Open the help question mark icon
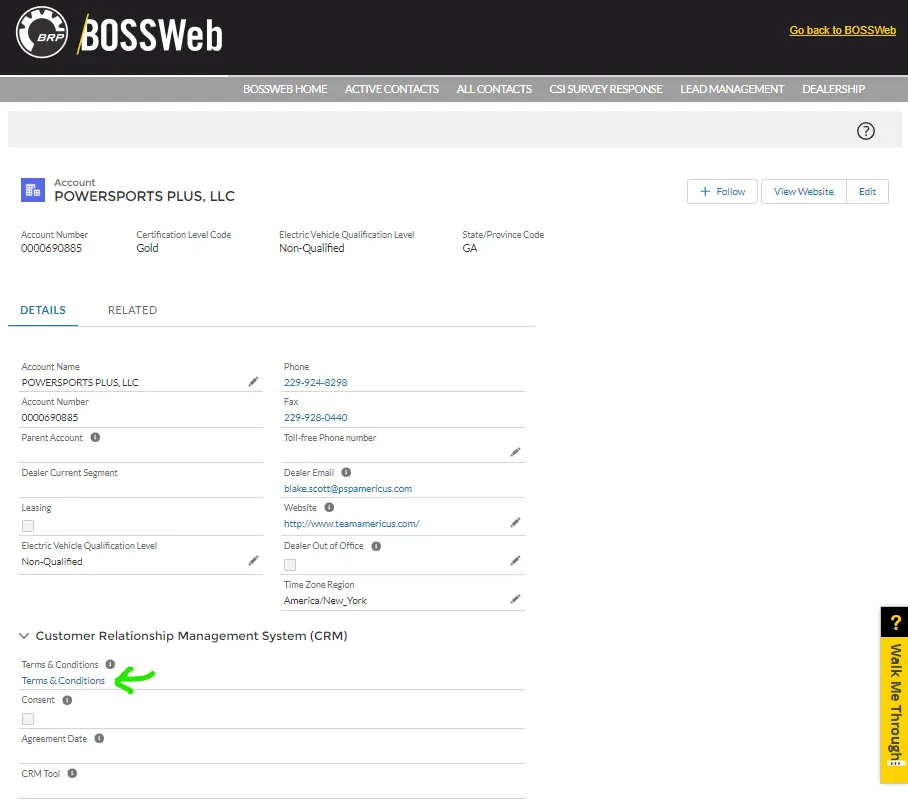This screenshot has width=908, height=801. click(x=866, y=131)
